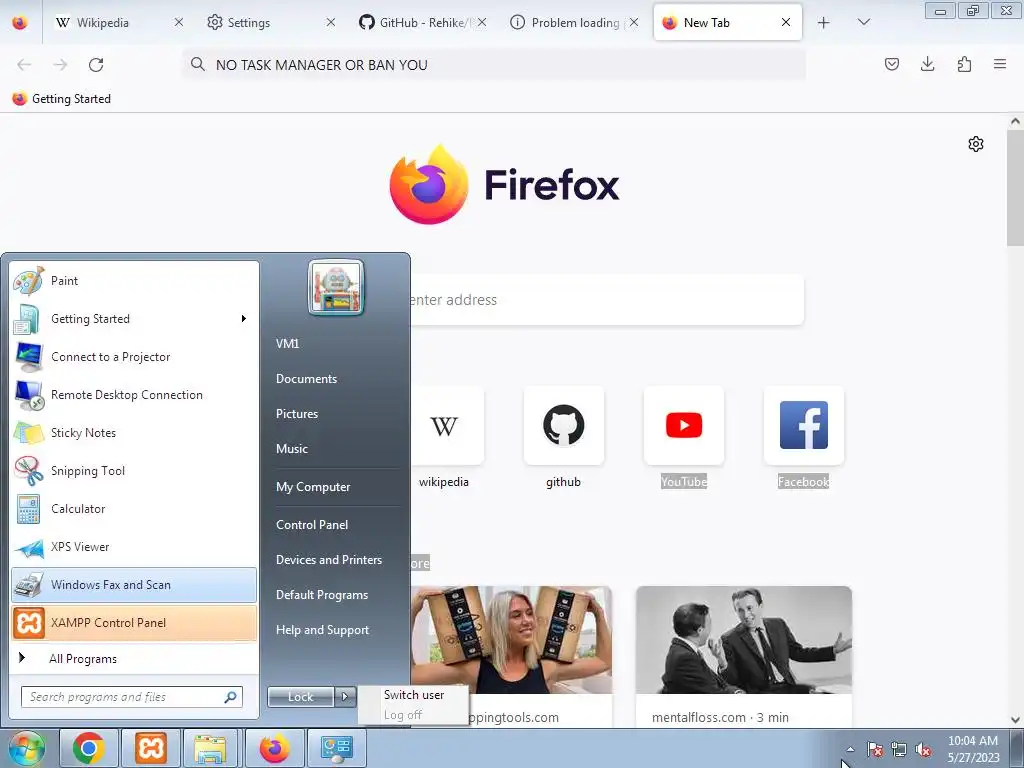Click the page vertical scrollbar thumb
The width and height of the screenshot is (1024, 768).
1015,187
